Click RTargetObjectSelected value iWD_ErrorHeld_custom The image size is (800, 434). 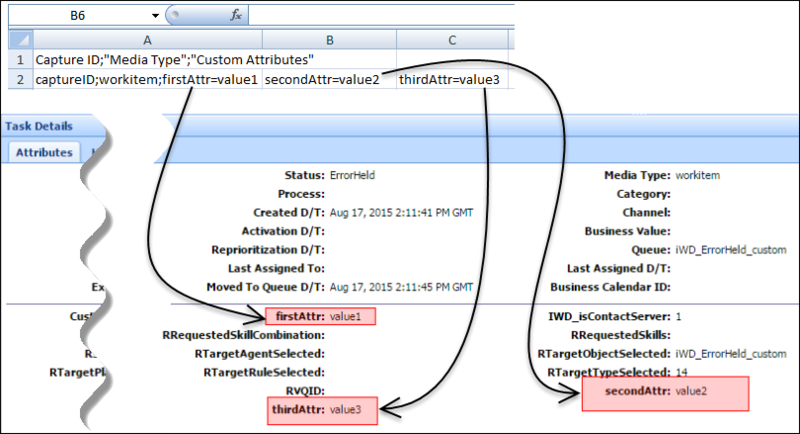click(x=731, y=354)
